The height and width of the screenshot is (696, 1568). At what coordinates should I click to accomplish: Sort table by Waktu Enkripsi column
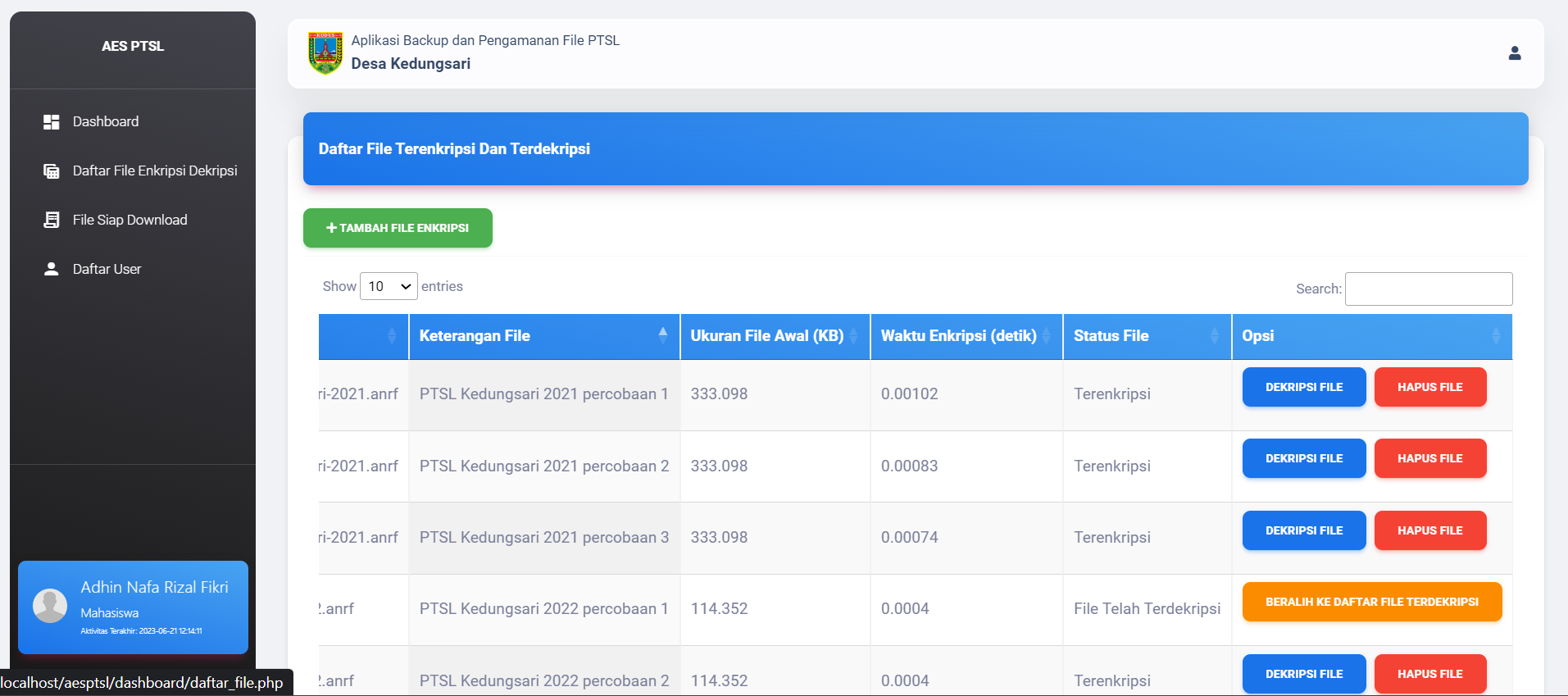(x=1046, y=336)
